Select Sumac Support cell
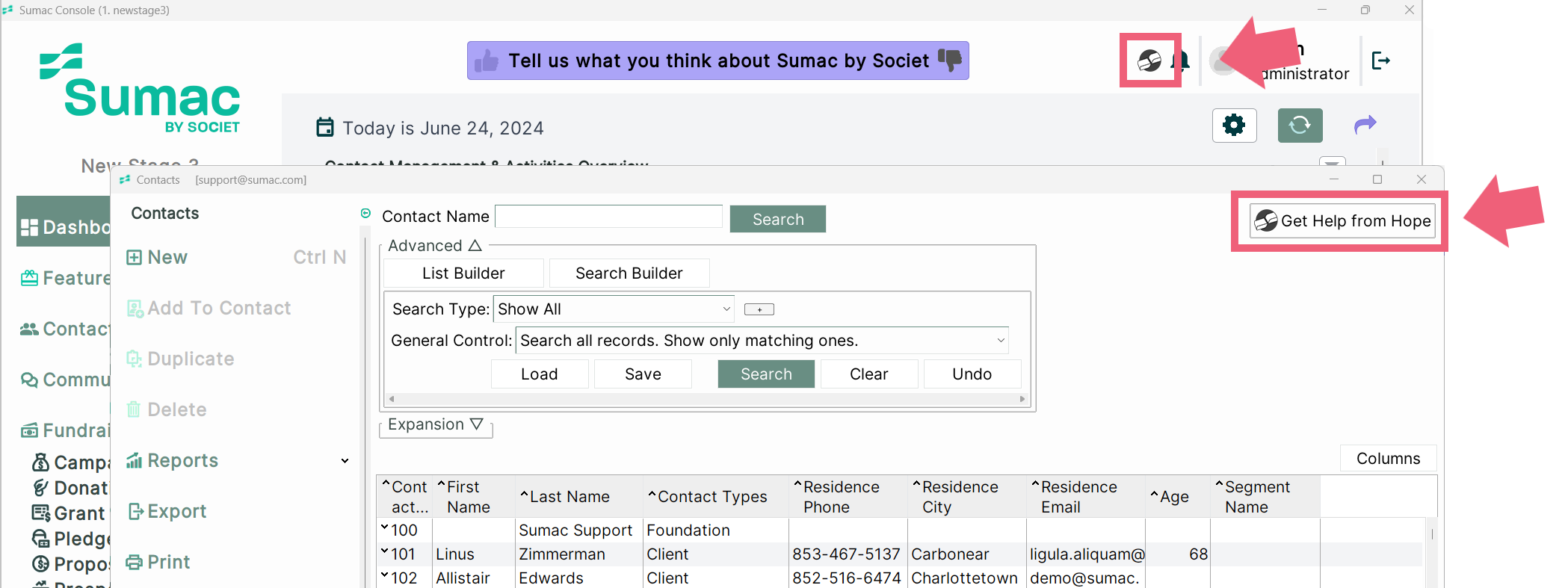Viewport: 1568px width, 588px height. click(x=579, y=530)
